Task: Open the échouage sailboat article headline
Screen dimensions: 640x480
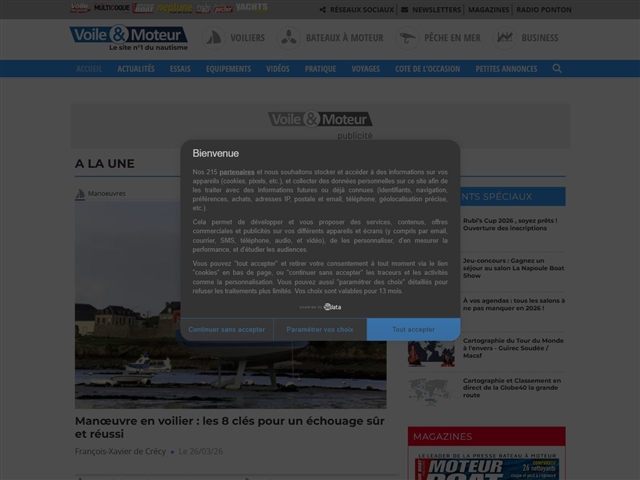Action: click(x=229, y=427)
